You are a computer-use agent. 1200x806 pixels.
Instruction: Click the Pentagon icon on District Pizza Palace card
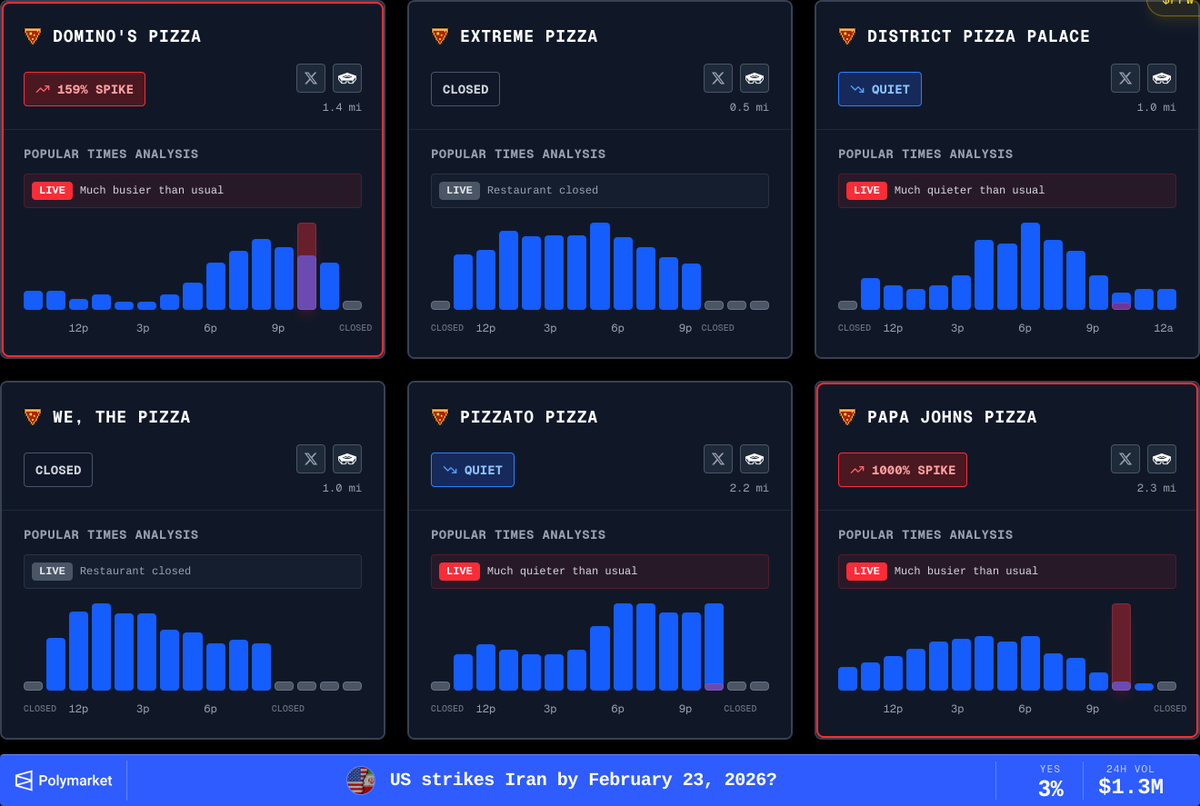(1161, 78)
